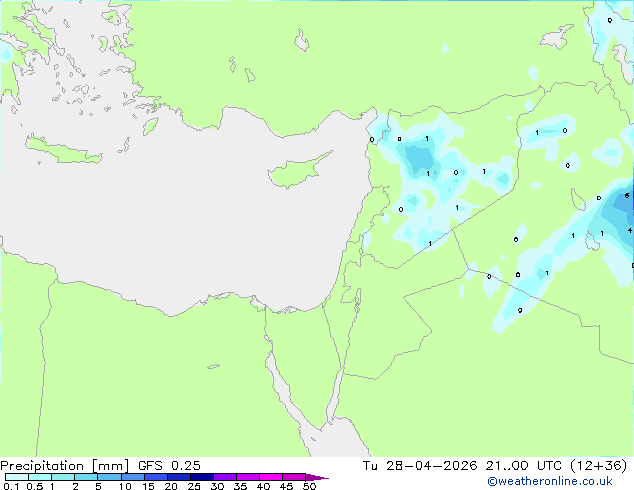Viewport: 634px width, 490px height.
Task: Pick the 10–15 mm legend color swatch
Action: pyautogui.click(x=132, y=477)
